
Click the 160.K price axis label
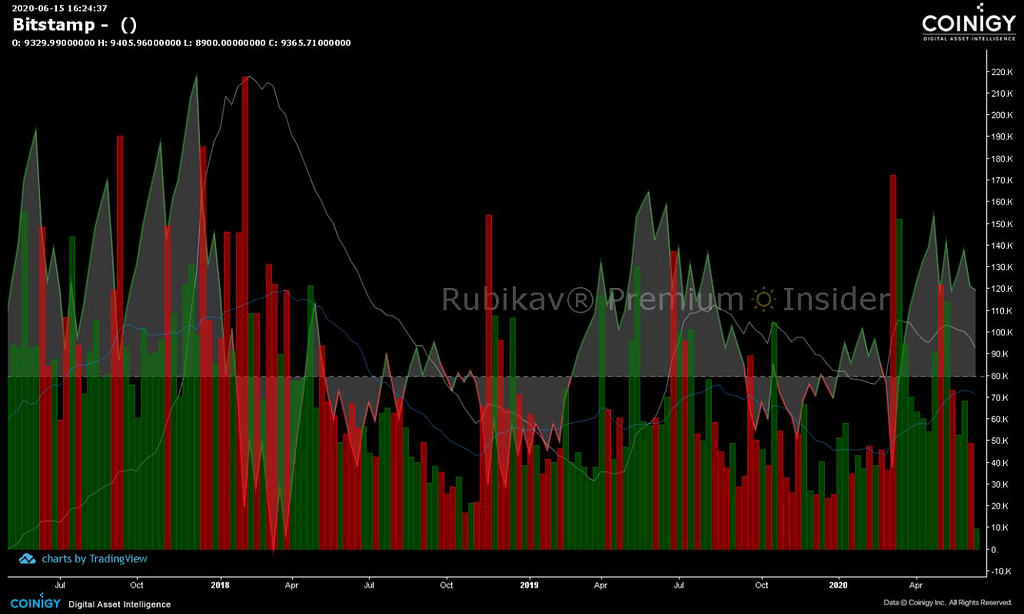pyautogui.click(x=1002, y=202)
